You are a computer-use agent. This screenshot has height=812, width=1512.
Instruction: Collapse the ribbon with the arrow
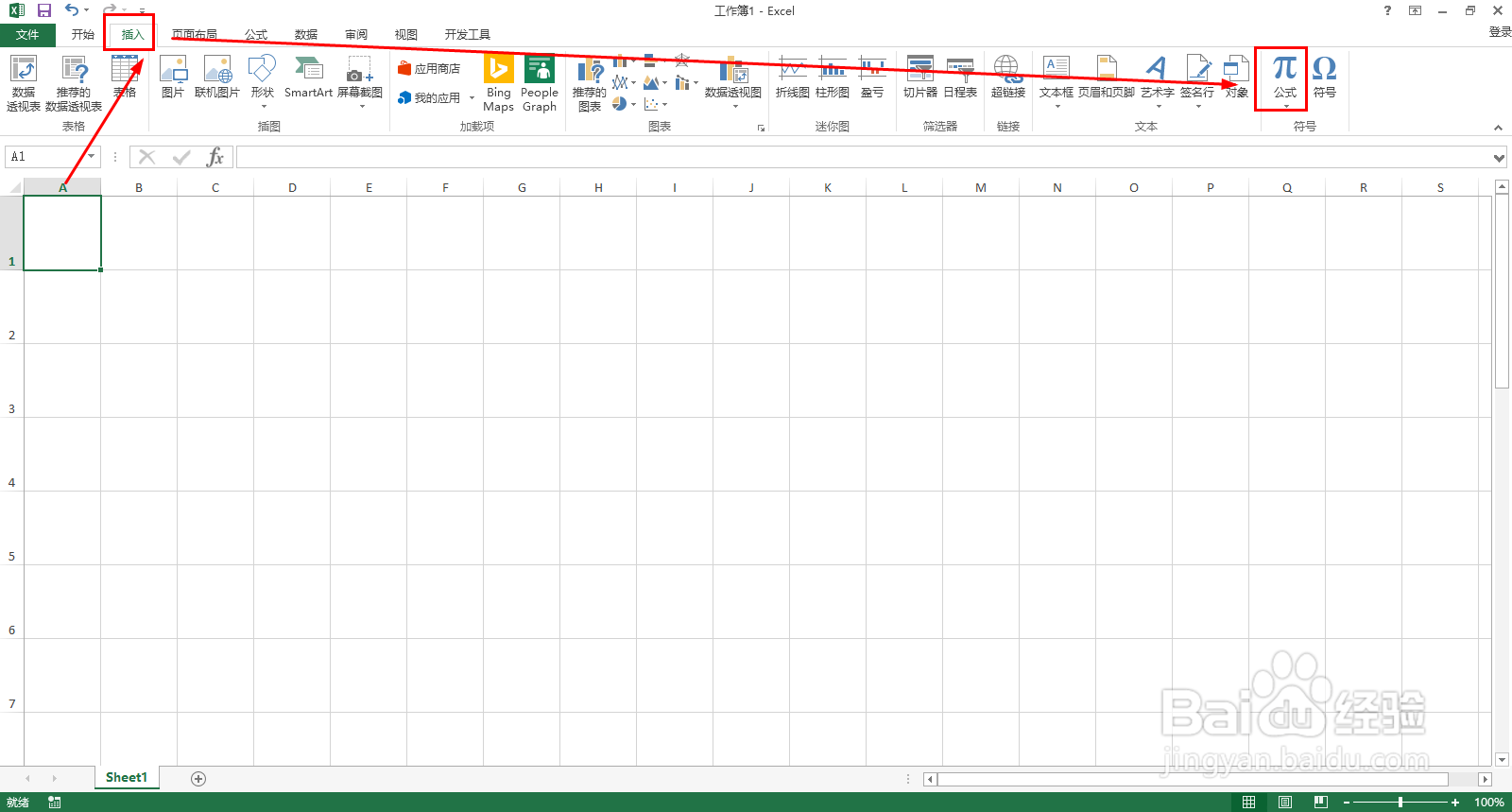[x=1498, y=128]
